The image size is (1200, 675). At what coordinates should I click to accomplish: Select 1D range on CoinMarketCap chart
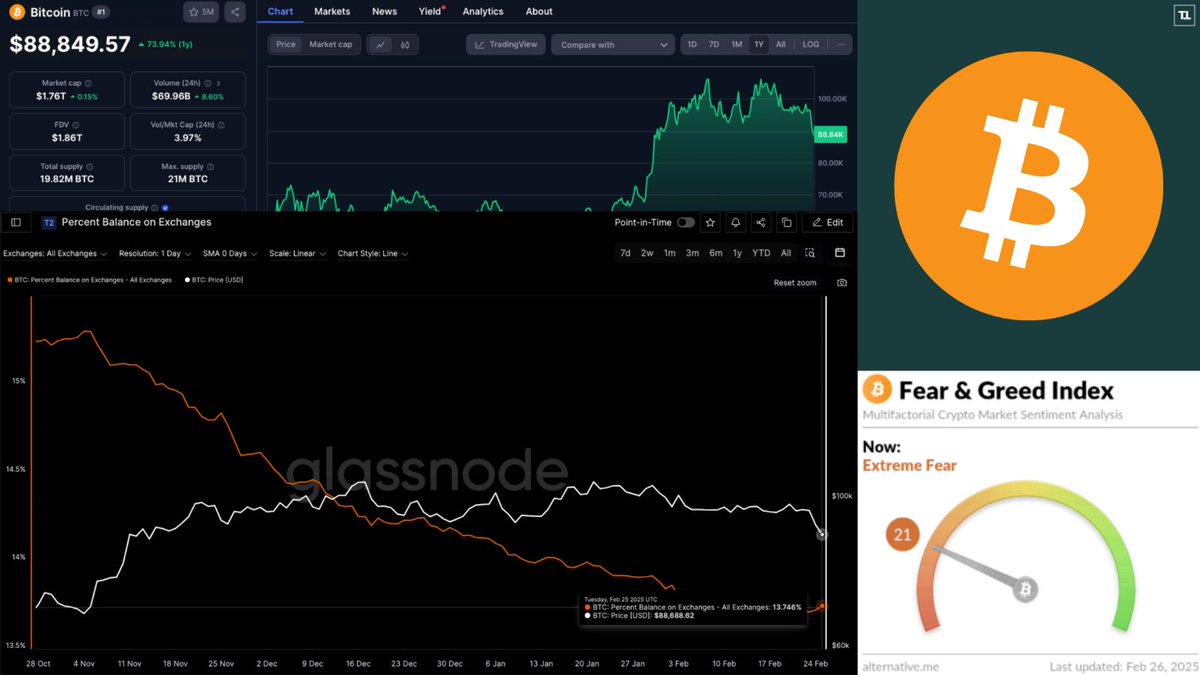pos(692,44)
